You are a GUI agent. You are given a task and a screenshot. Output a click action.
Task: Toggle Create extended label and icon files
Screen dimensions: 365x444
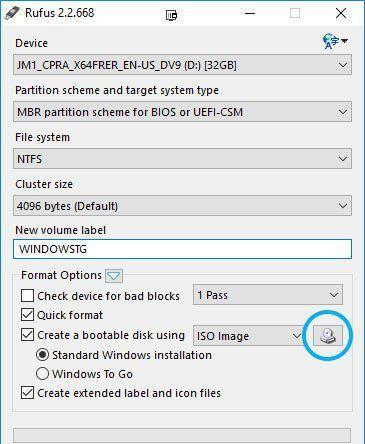[27, 393]
